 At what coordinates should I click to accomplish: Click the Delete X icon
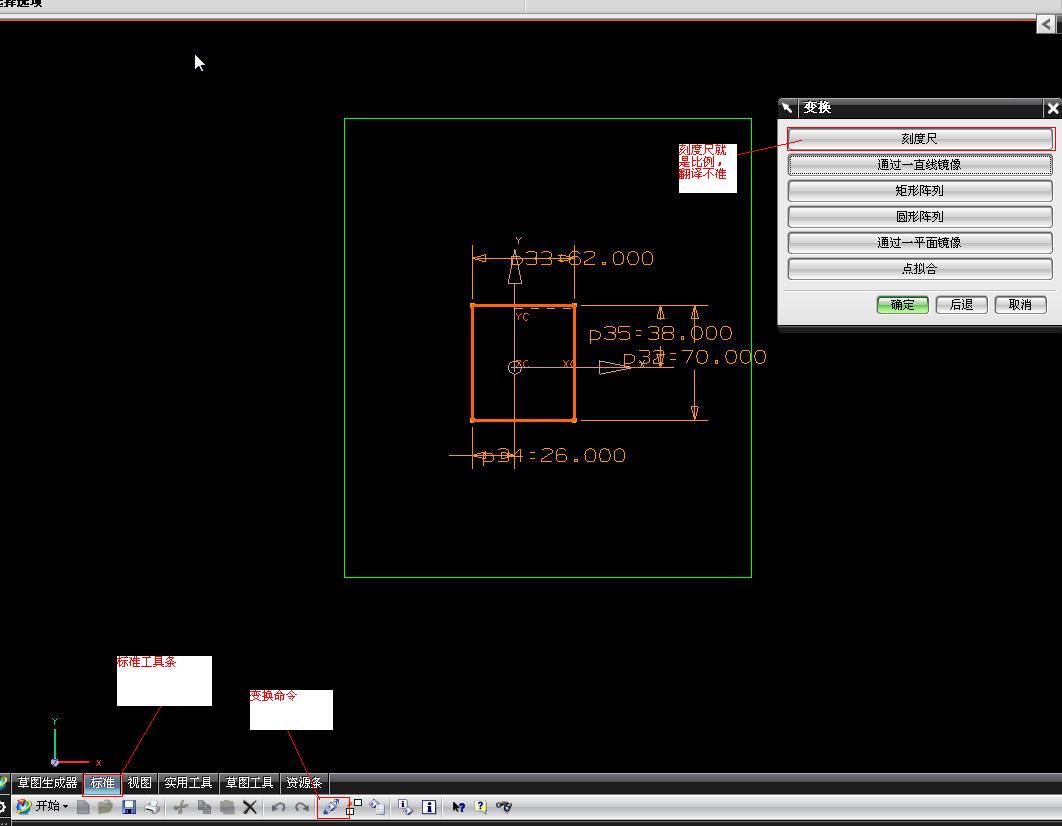click(x=250, y=806)
